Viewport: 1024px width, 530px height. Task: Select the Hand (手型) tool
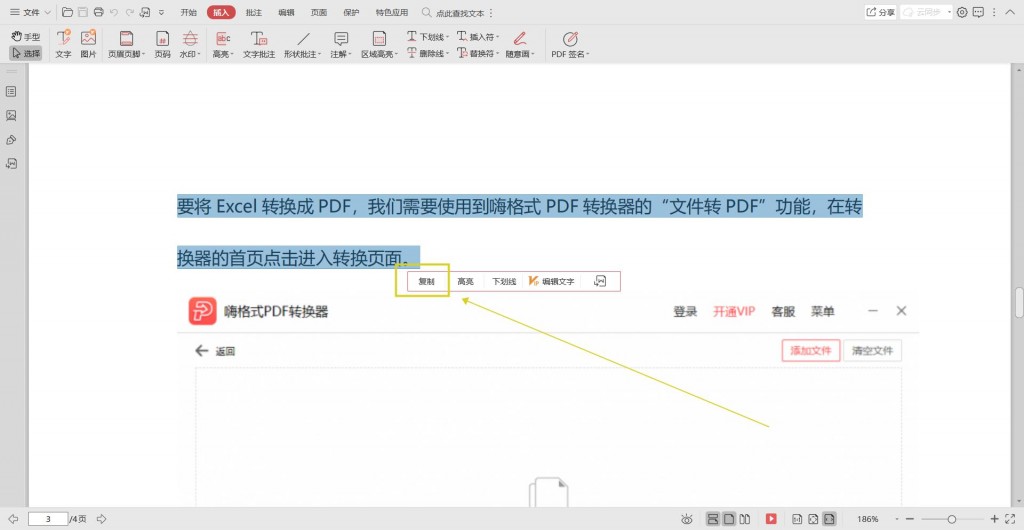[25, 37]
